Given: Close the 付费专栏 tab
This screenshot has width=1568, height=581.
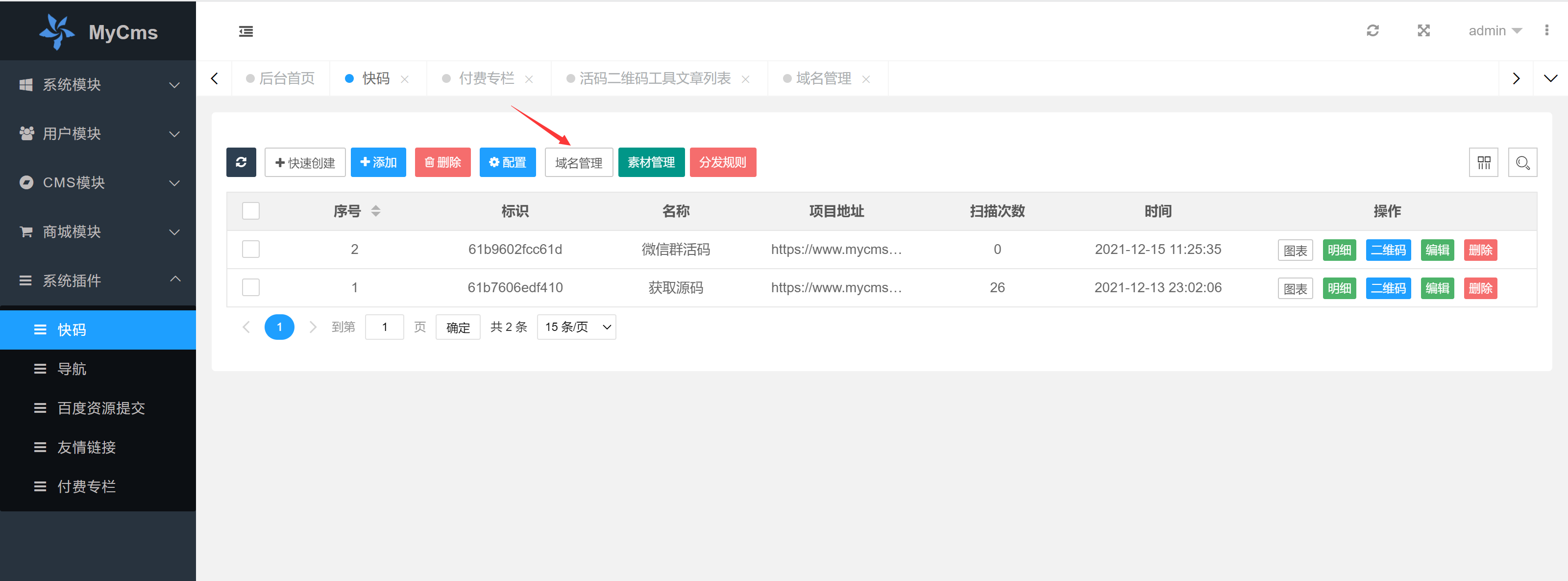Looking at the screenshot, I should tap(529, 79).
